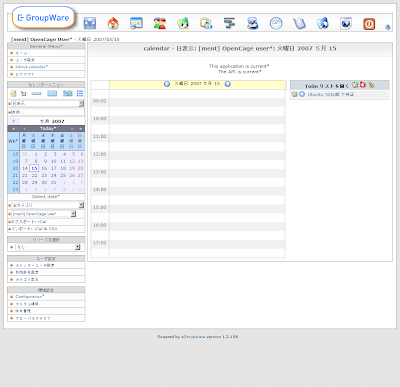This screenshot has height=387, width=400.
Task: Open Configuration in the admin menu
Action: (x=30, y=297)
